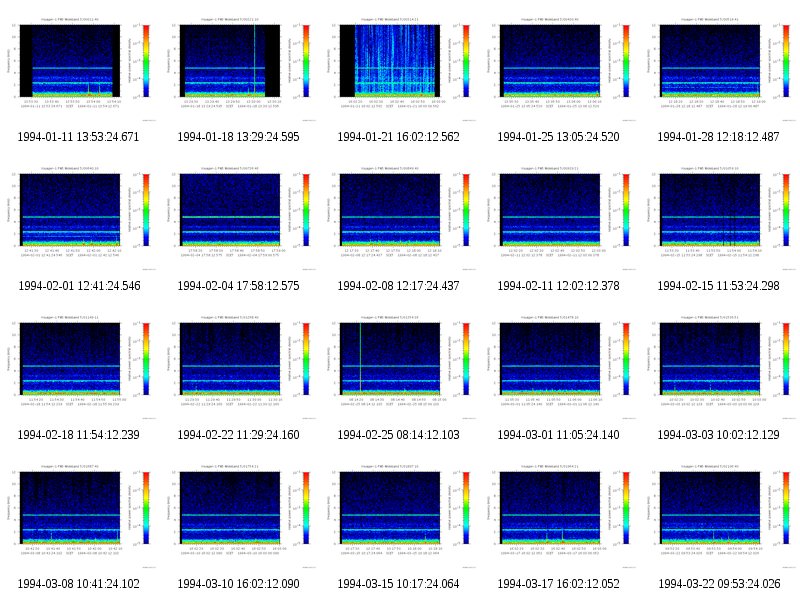Open the 1994-02-04 17:58:12.575 spectrogram thumbnail

tap(238, 219)
